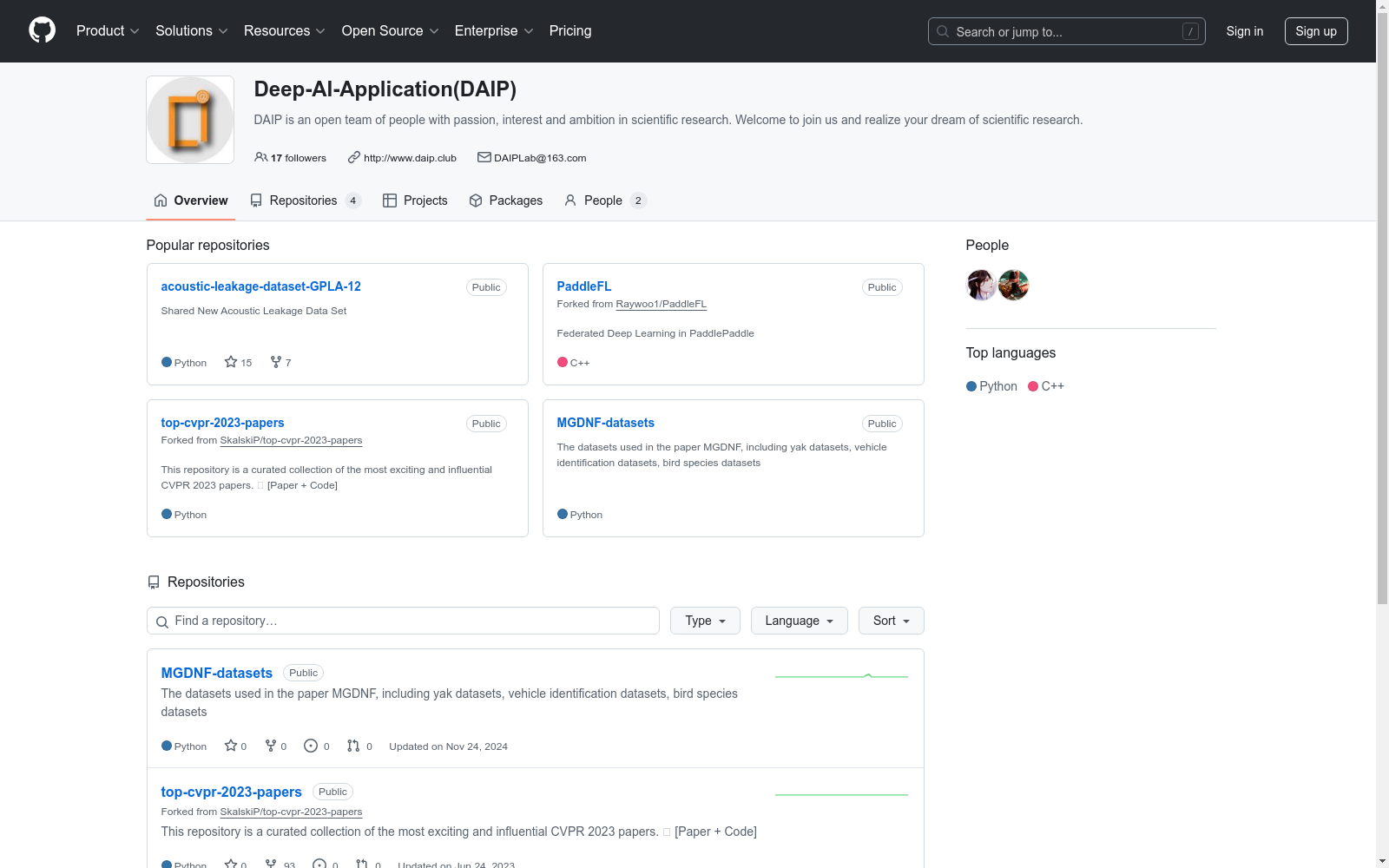Open the Type filter dropdown
This screenshot has height=868, width=1389.
click(x=705, y=621)
